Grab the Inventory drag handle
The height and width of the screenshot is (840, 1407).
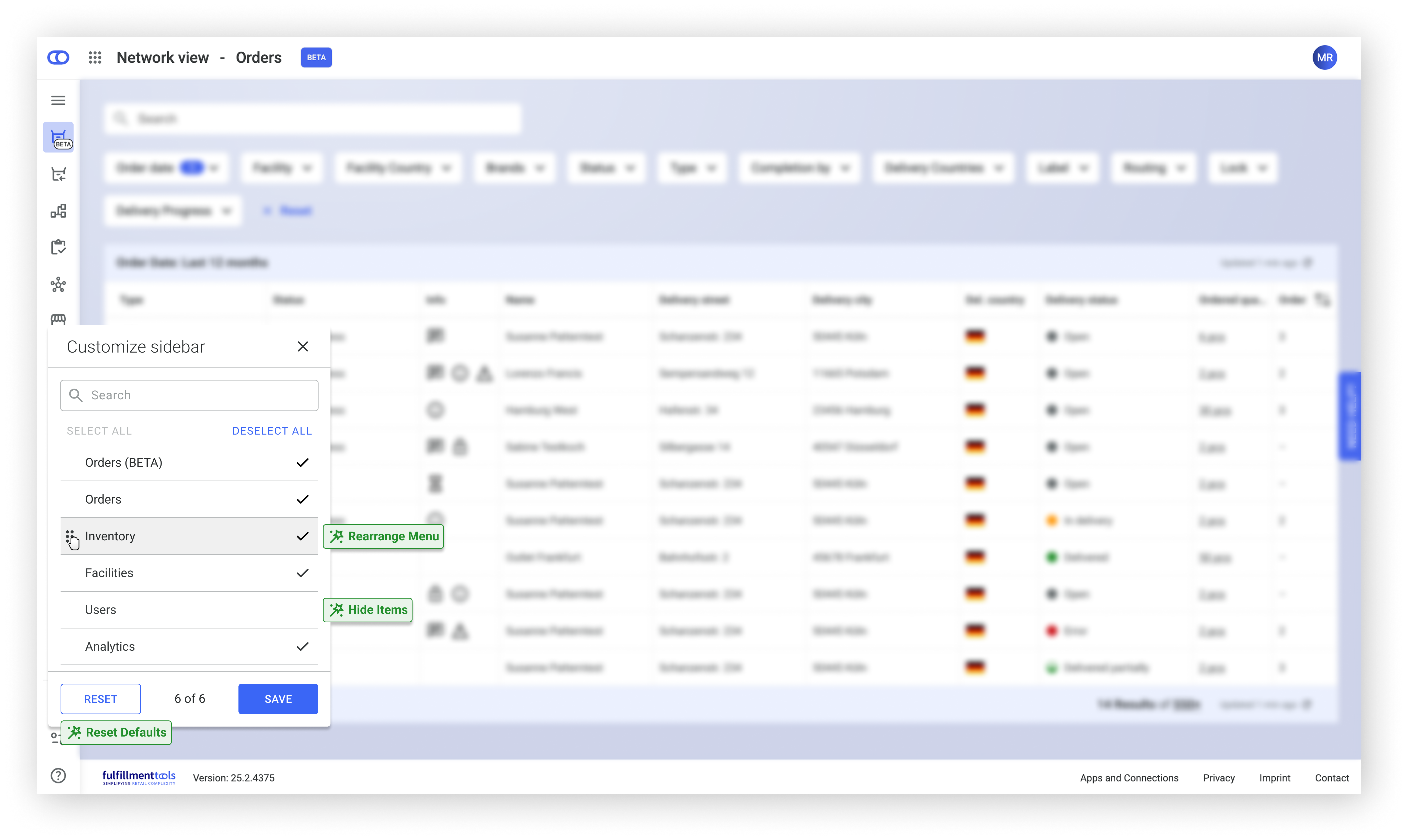(70, 536)
